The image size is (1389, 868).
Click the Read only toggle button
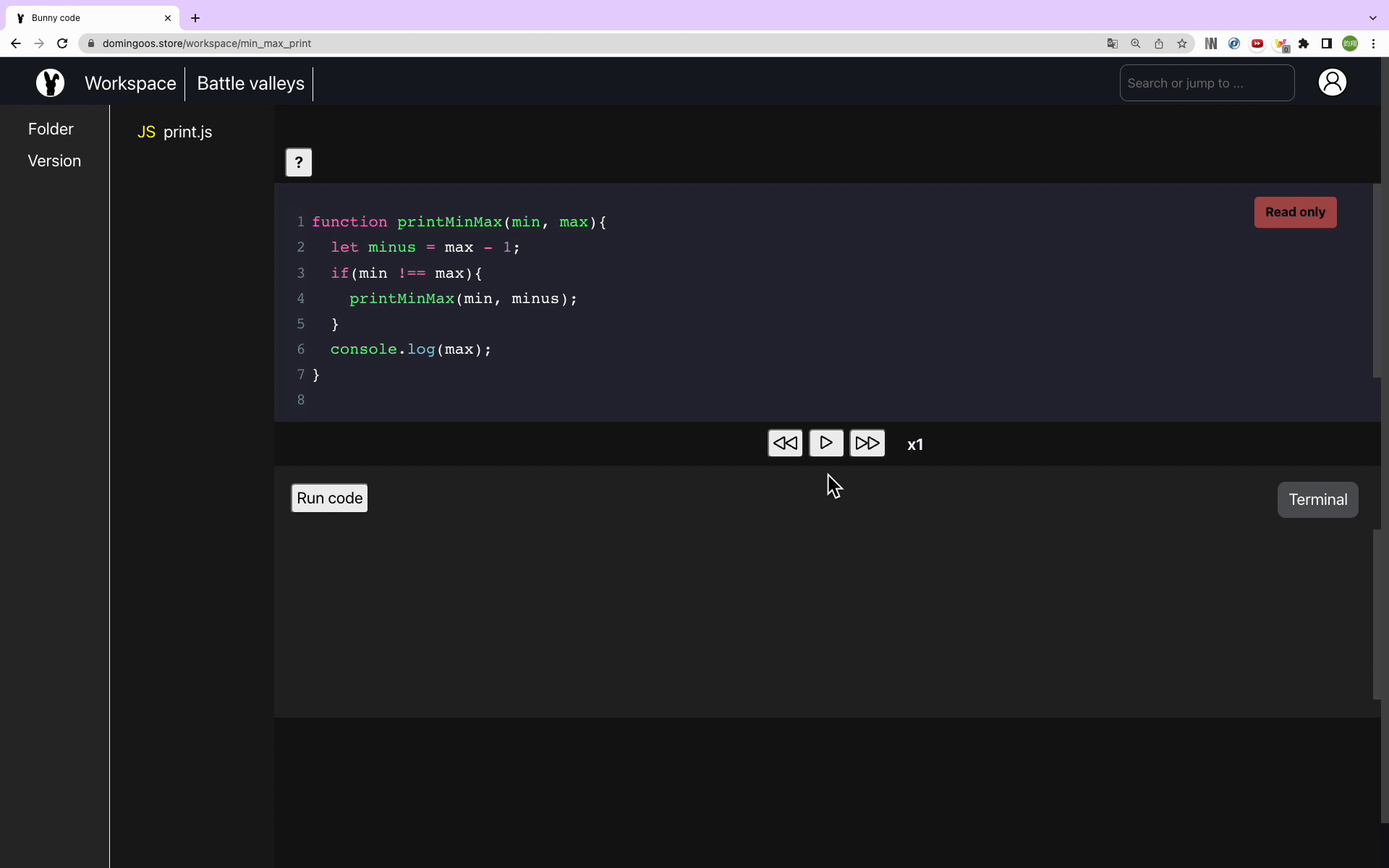point(1296,212)
